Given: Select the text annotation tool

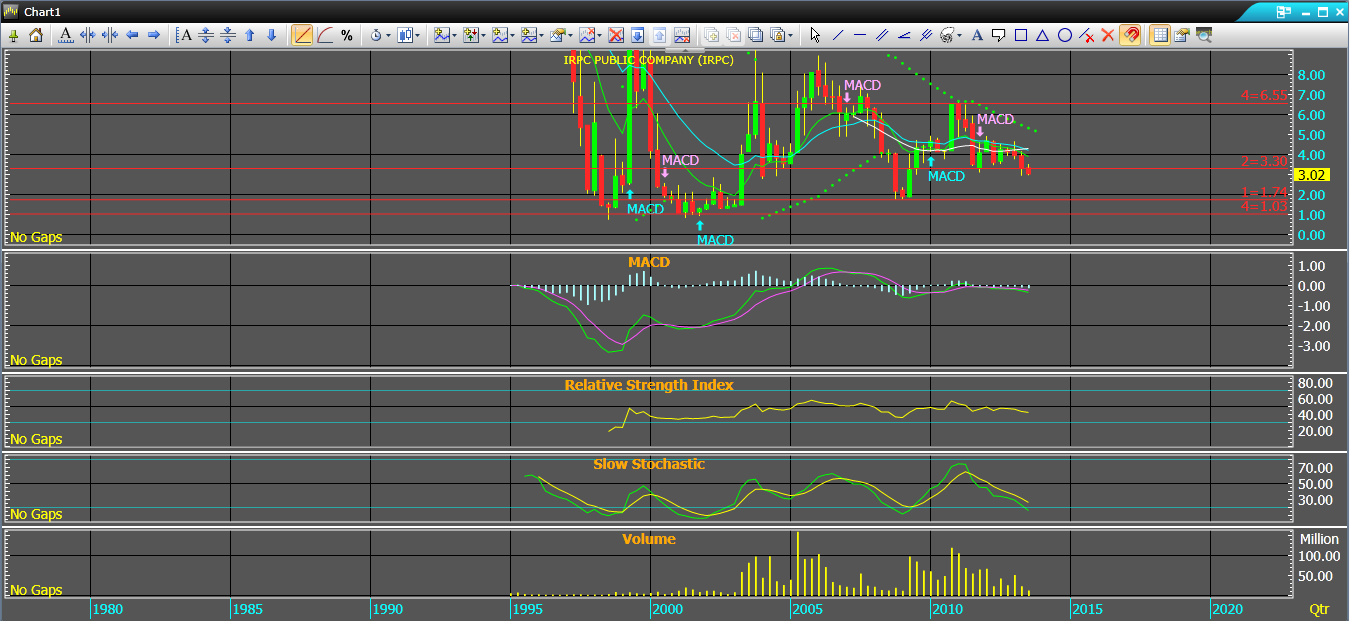Looking at the screenshot, I should [977, 35].
